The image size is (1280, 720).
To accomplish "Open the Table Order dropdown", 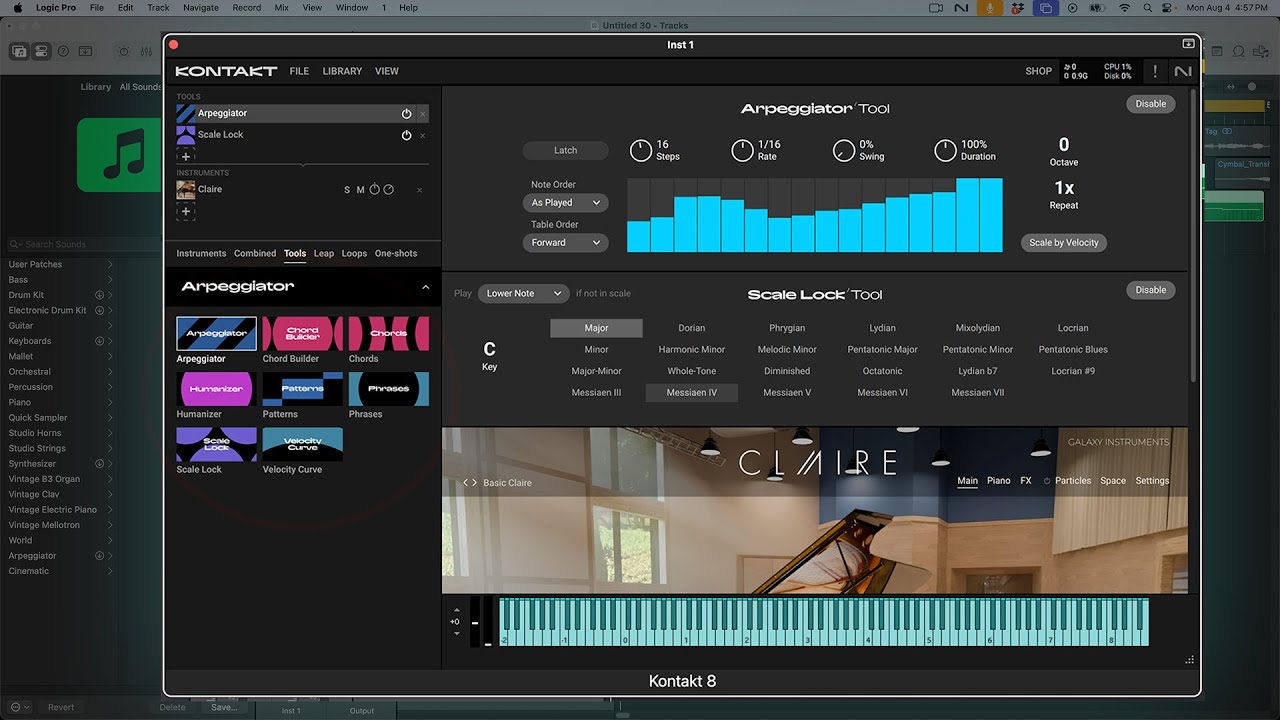I will point(565,242).
